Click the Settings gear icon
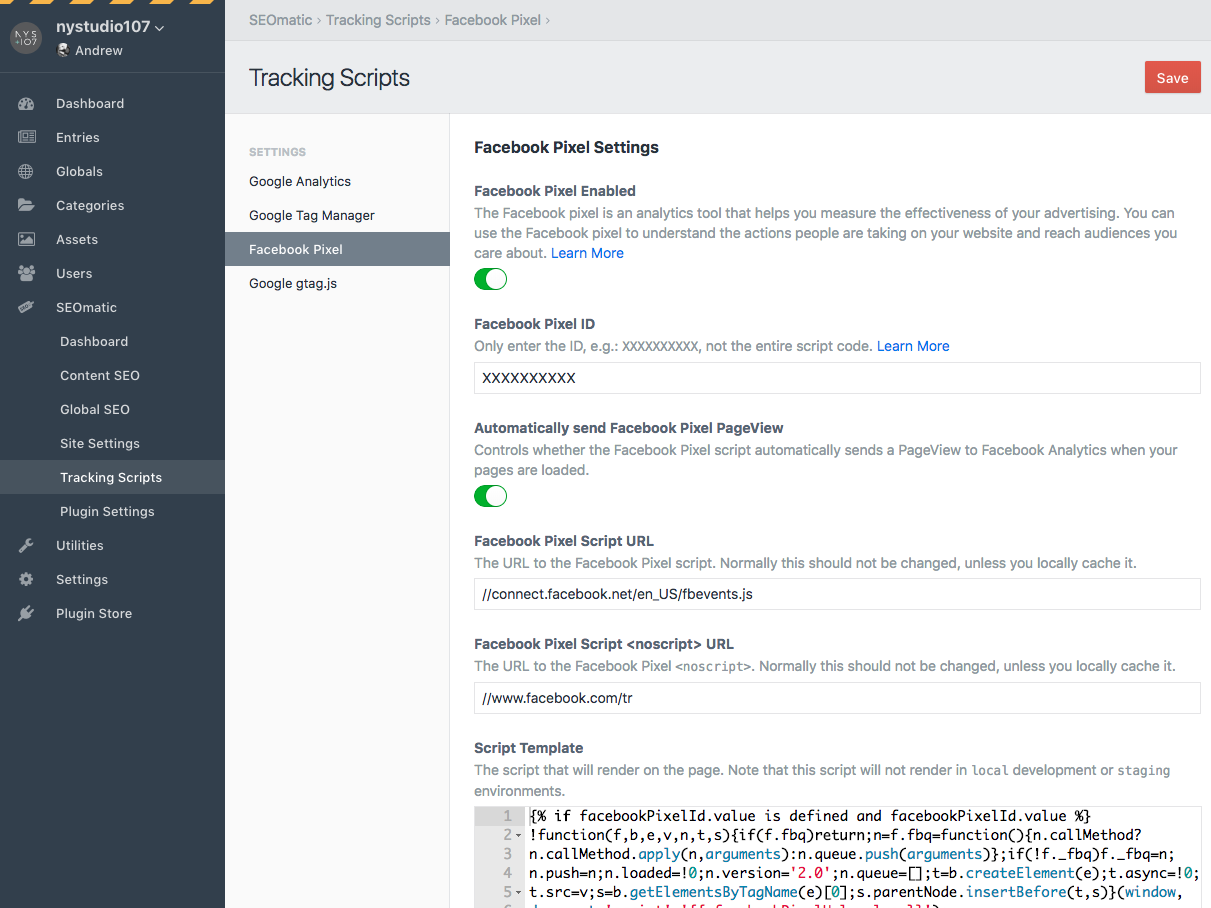This screenshot has height=908, width=1211. [26, 579]
